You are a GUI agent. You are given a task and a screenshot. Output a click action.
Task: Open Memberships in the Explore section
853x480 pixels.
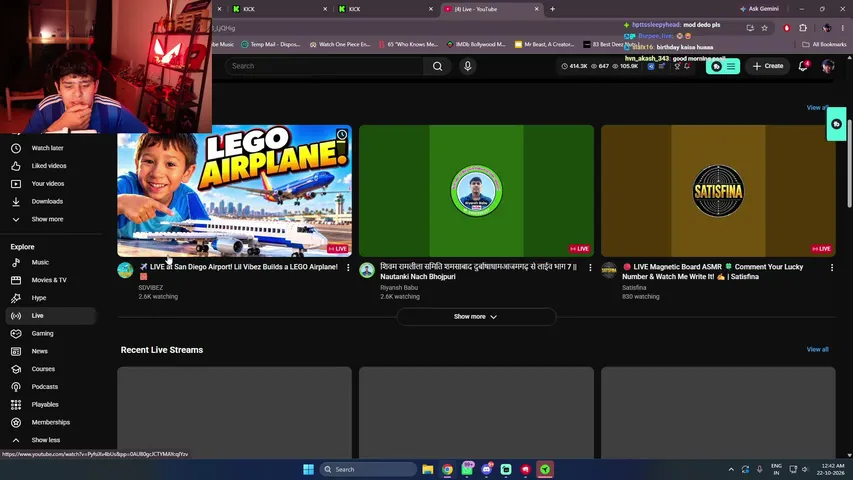click(x=51, y=422)
